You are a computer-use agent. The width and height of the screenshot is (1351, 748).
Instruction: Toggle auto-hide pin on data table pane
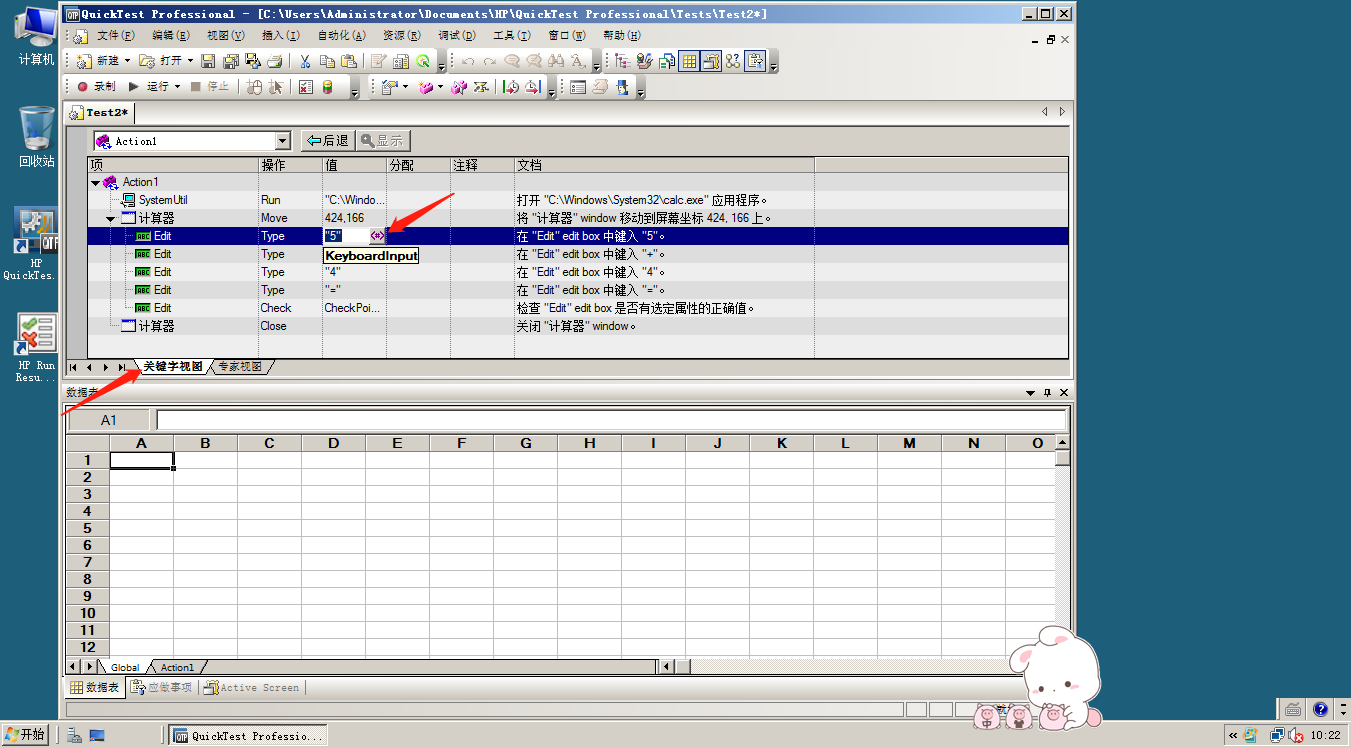pos(1047,393)
